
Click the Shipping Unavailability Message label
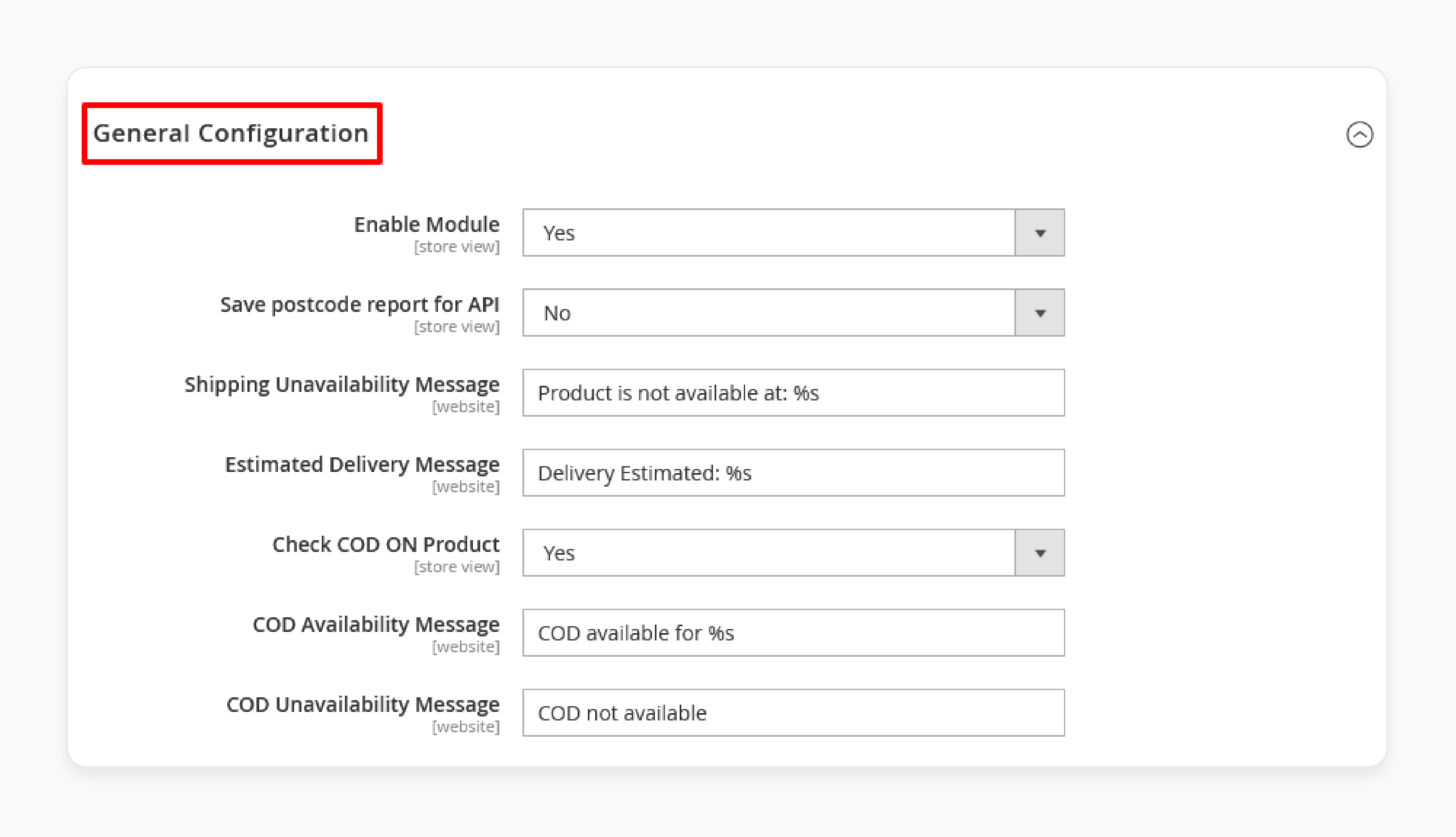click(x=342, y=385)
